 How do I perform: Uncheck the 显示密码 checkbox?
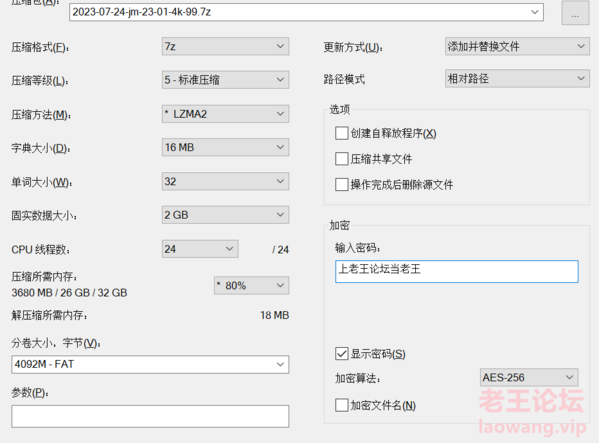click(342, 354)
